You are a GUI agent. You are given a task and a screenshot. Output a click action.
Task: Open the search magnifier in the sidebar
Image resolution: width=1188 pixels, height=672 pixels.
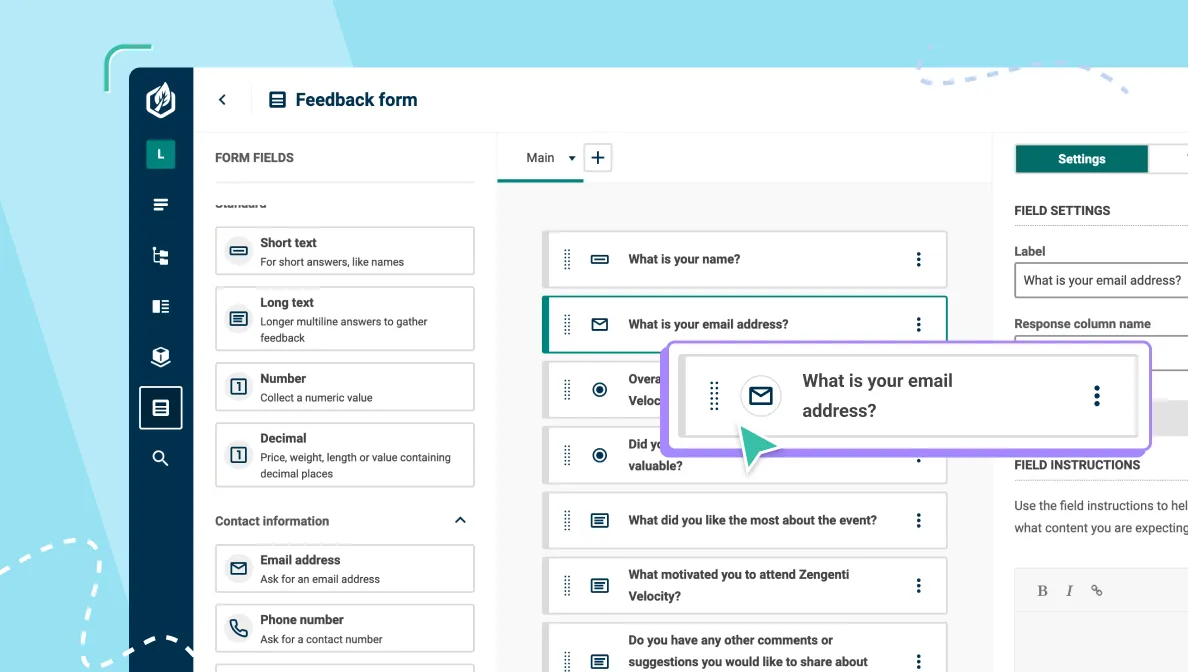(161, 458)
